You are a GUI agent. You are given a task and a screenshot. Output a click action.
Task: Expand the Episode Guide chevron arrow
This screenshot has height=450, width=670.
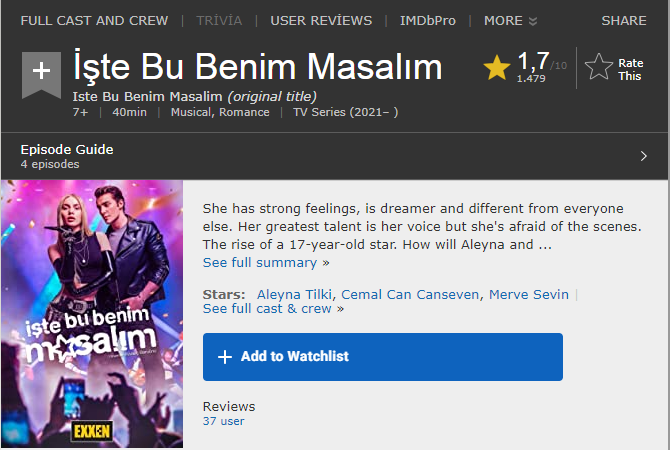643,156
